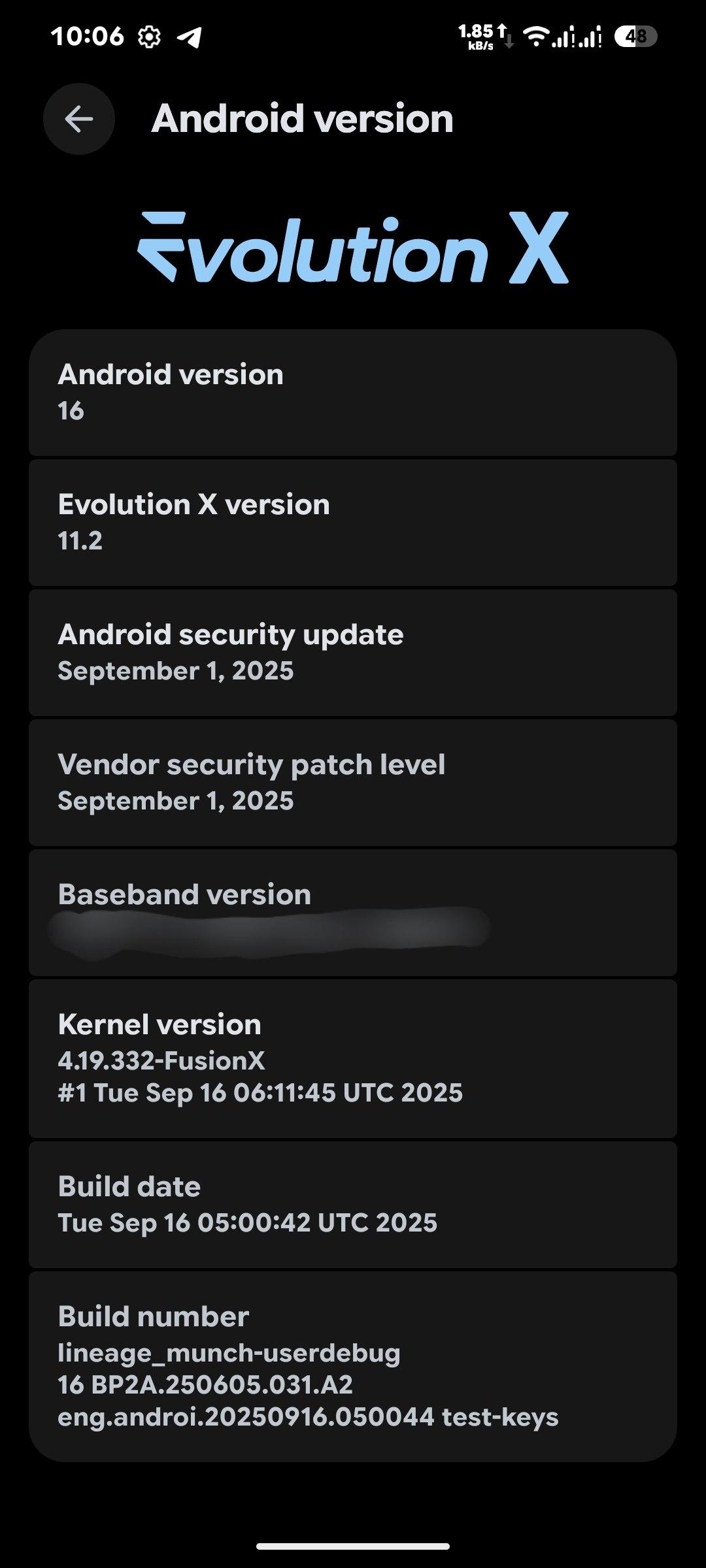Tap the settings gear status icon
Image resolution: width=706 pixels, height=1568 pixels.
point(149,37)
